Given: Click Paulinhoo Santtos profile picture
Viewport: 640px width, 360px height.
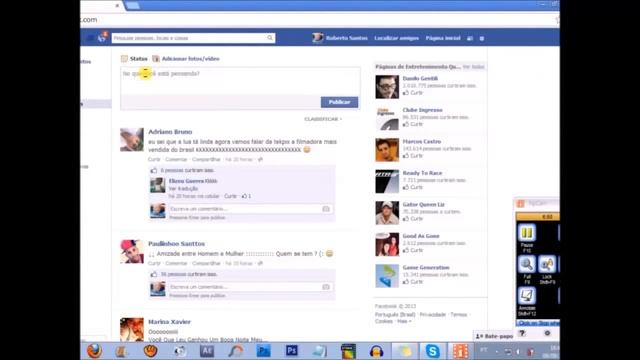Looking at the screenshot, I should 132,251.
